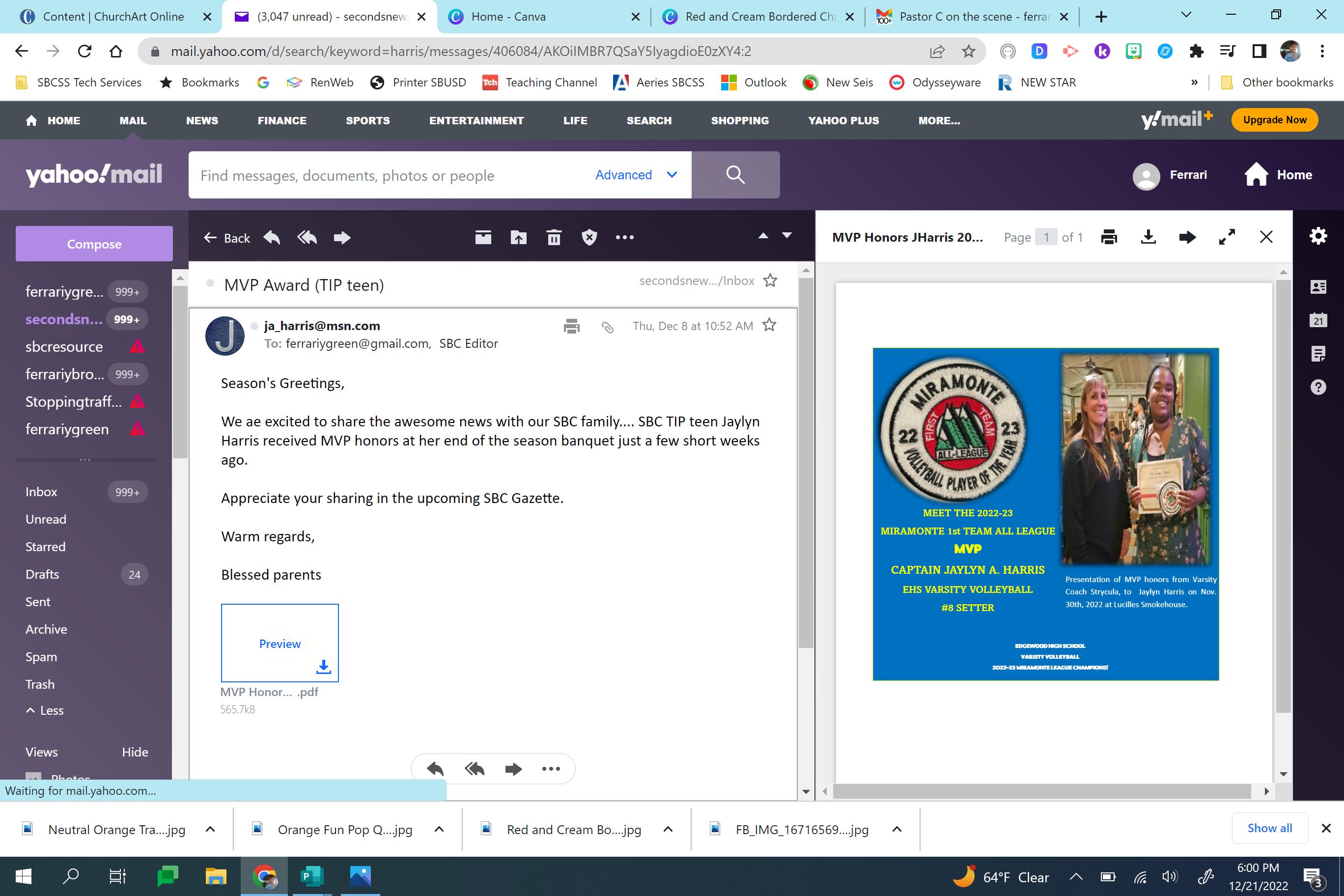Toggle read status dot beside subject
1344x896 pixels.
[210, 283]
